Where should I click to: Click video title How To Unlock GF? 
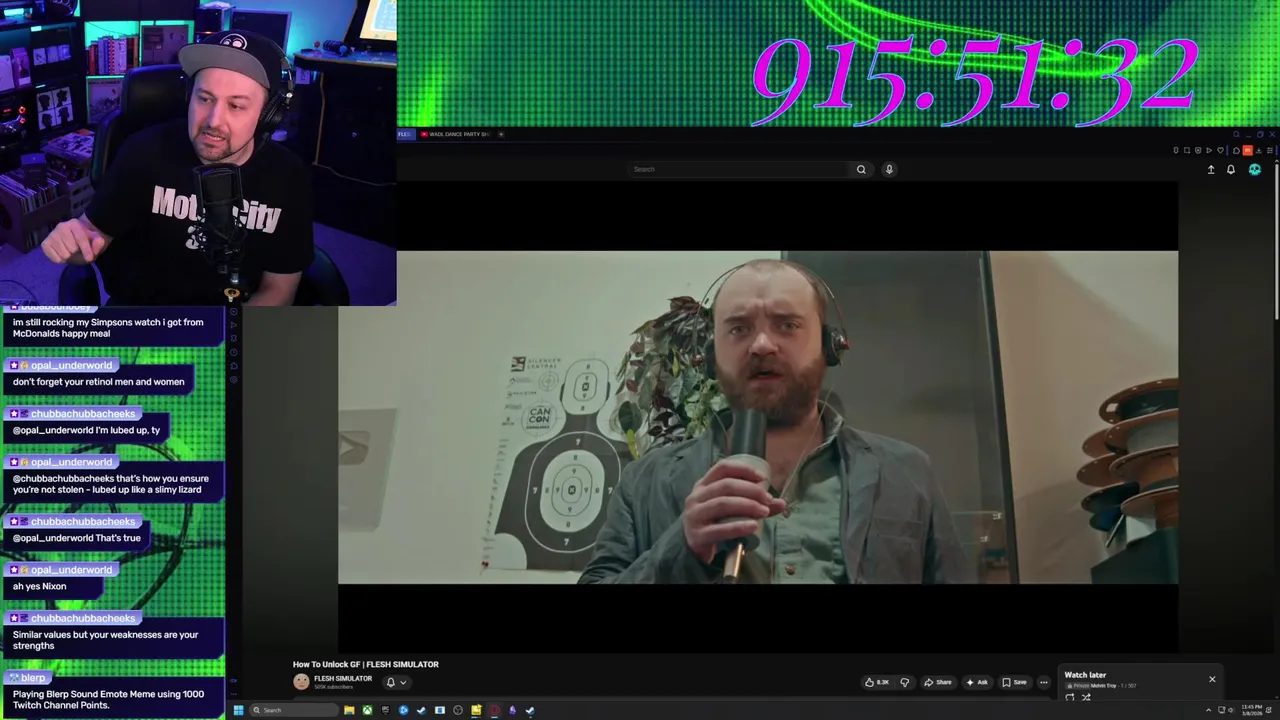coord(366,664)
